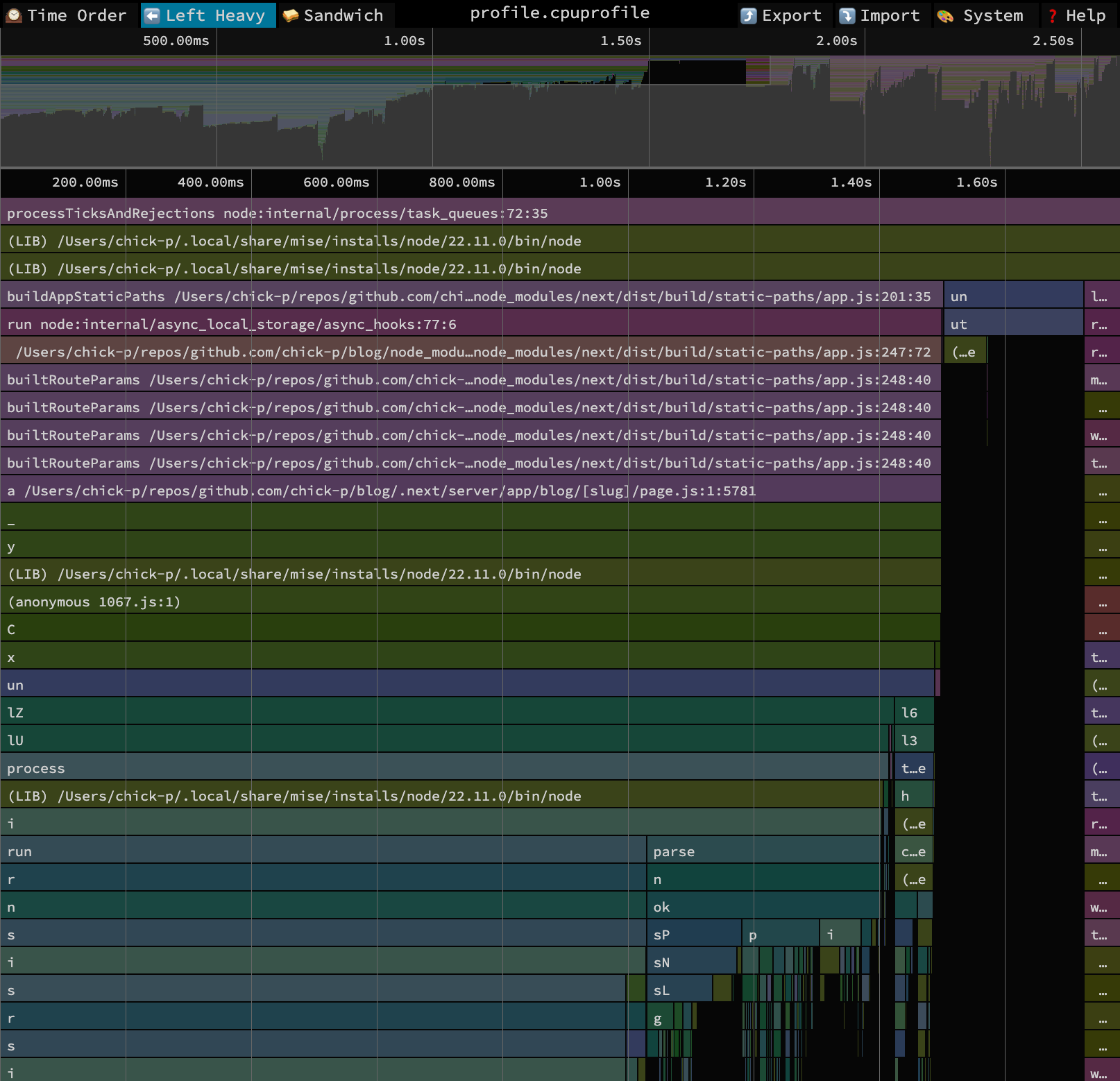Image resolution: width=1120 pixels, height=1081 pixels.
Task: Click the 2.00s marker on minimap ruler
Action: pyautogui.click(x=836, y=40)
